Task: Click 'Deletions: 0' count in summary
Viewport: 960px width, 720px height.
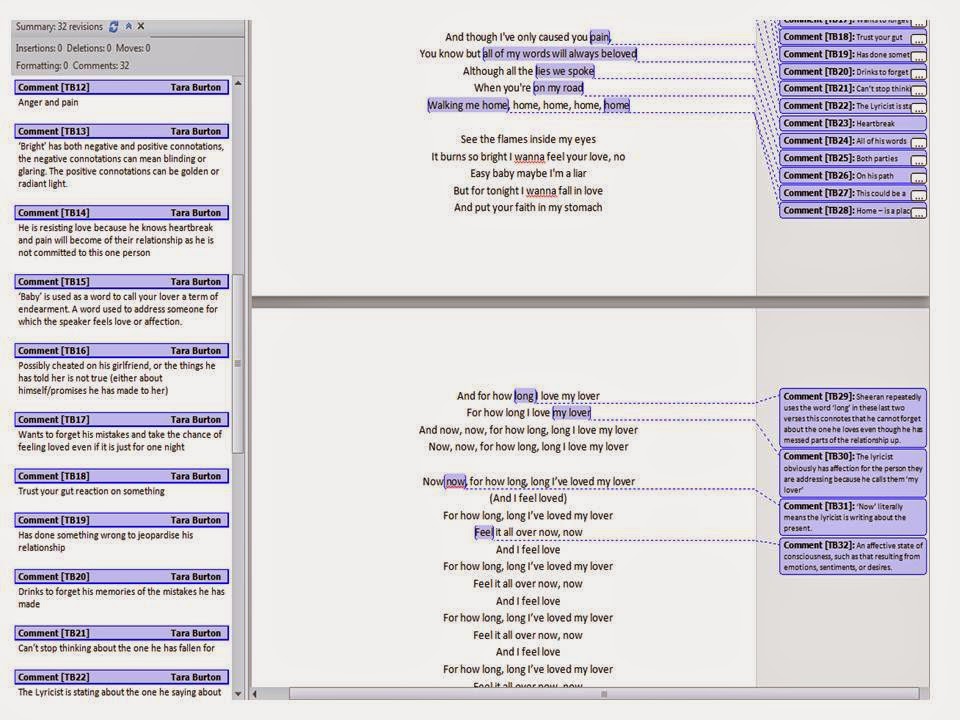Action: (89, 48)
